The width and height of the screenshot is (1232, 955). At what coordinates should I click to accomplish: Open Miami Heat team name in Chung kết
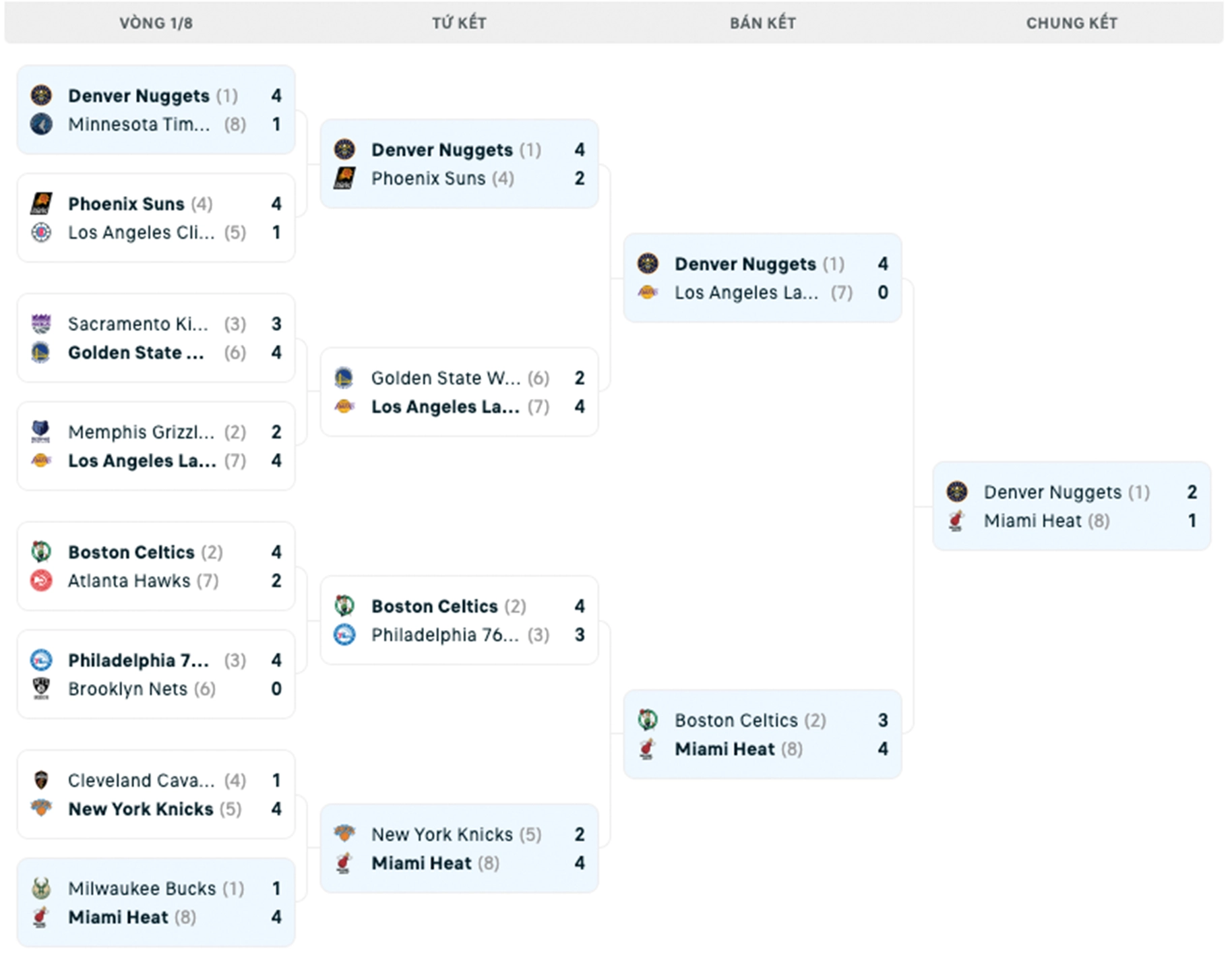(x=1033, y=521)
